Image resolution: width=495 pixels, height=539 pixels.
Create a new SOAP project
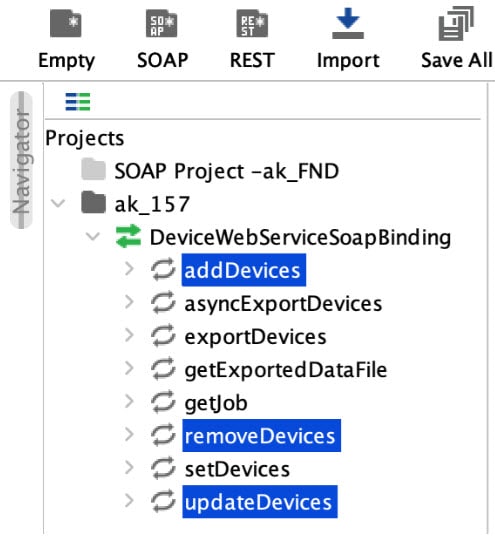coord(162,38)
